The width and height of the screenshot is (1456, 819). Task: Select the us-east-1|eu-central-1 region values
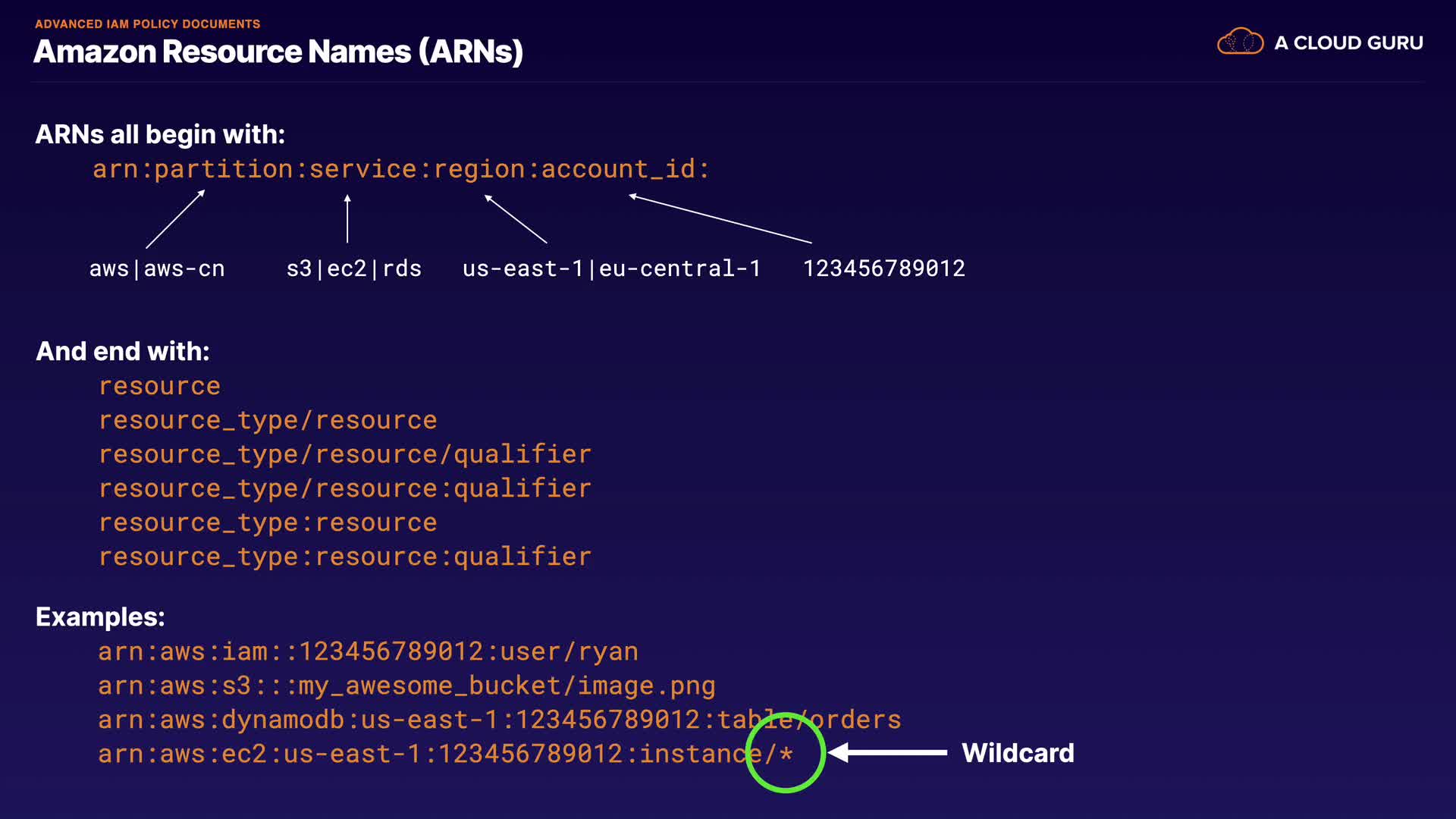(x=611, y=268)
